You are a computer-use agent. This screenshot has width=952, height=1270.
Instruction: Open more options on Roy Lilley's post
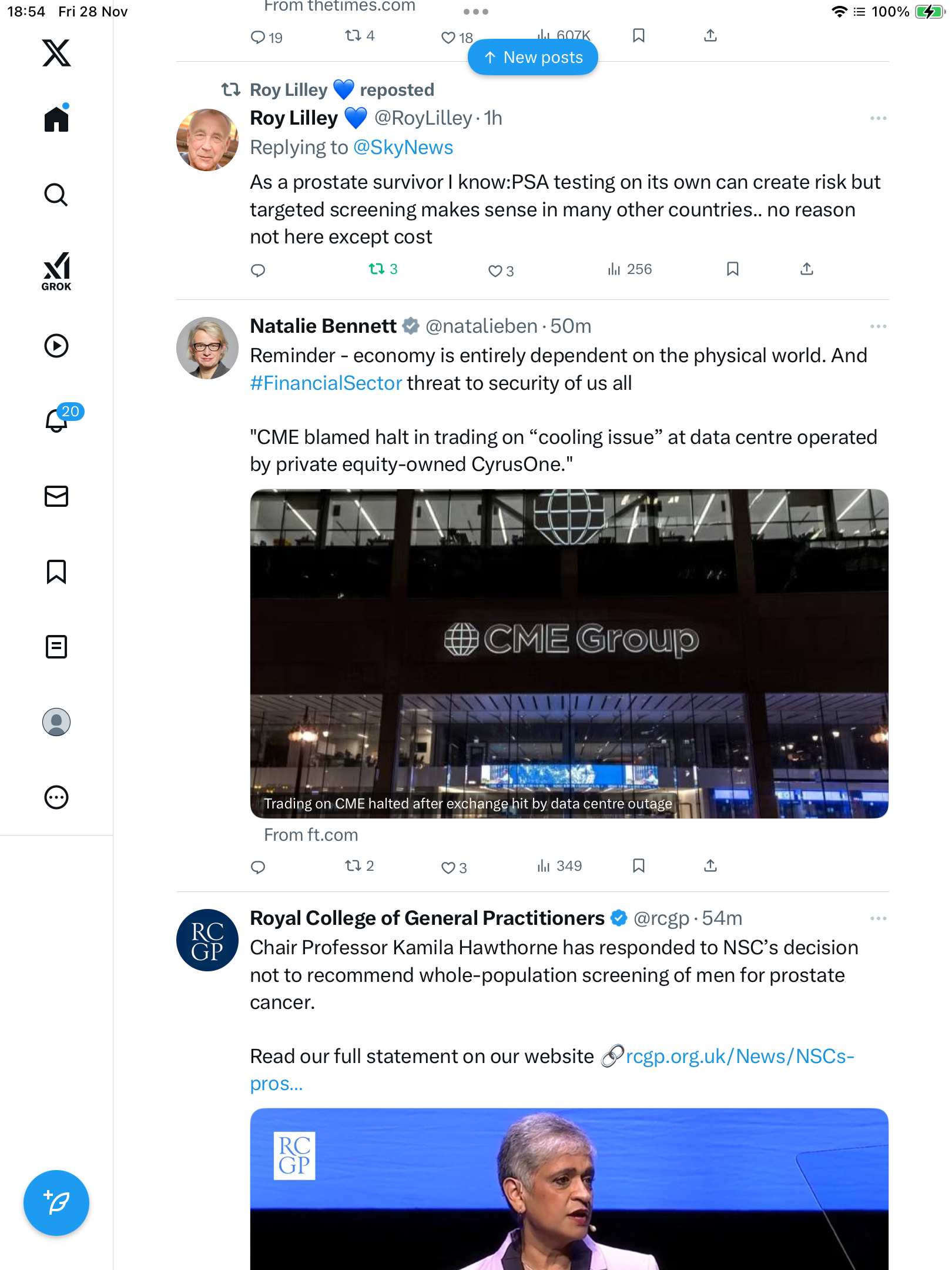878,118
